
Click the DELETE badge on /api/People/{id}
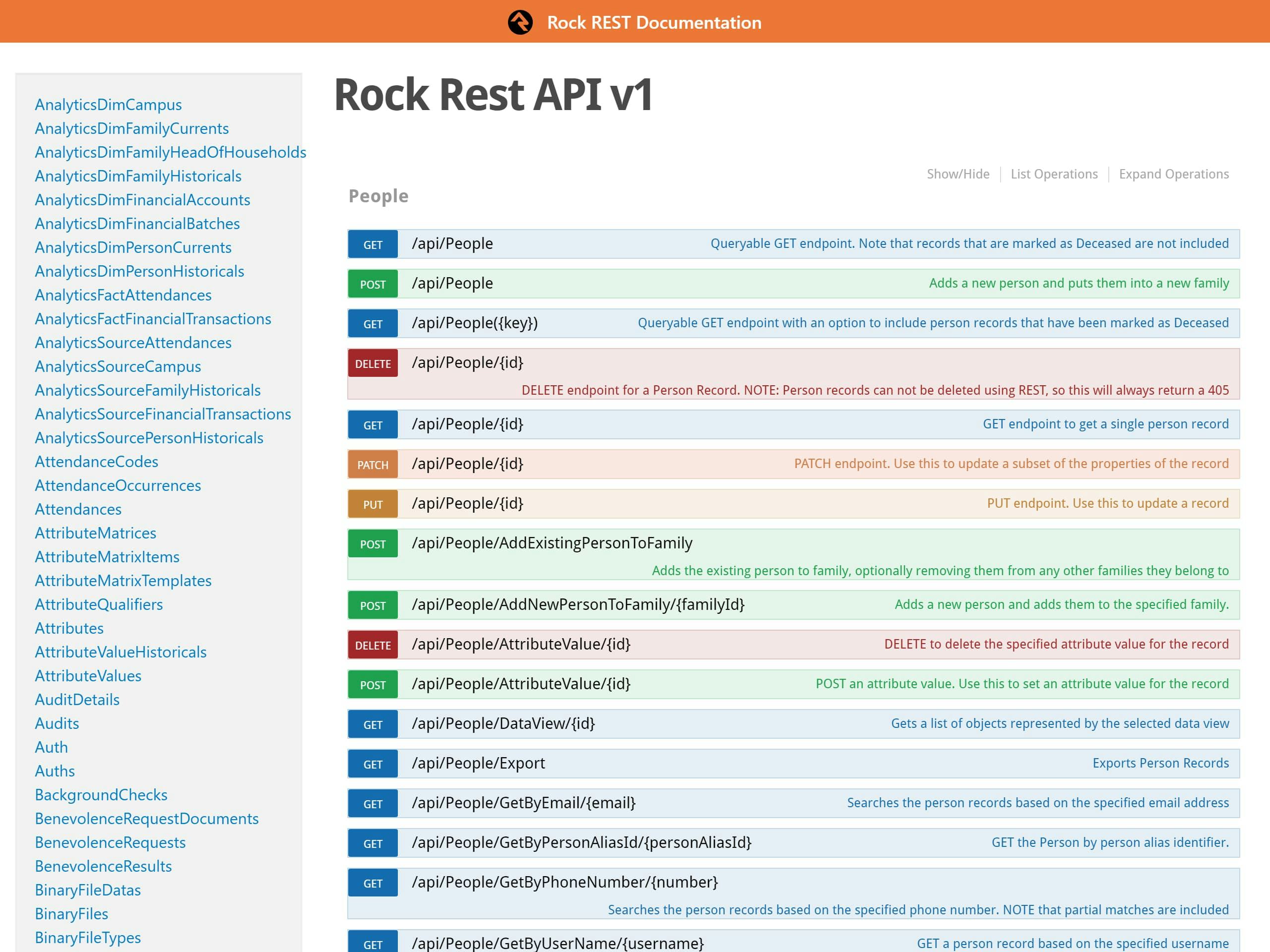[x=372, y=363]
